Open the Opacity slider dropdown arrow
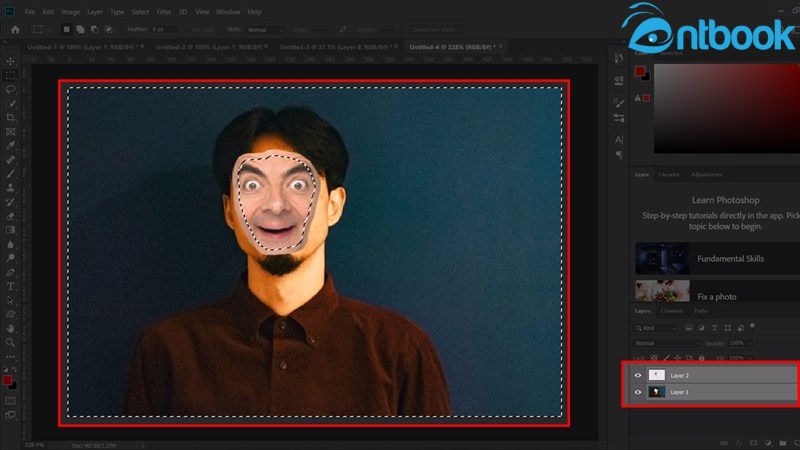This screenshot has width=800, height=450. tap(750, 343)
